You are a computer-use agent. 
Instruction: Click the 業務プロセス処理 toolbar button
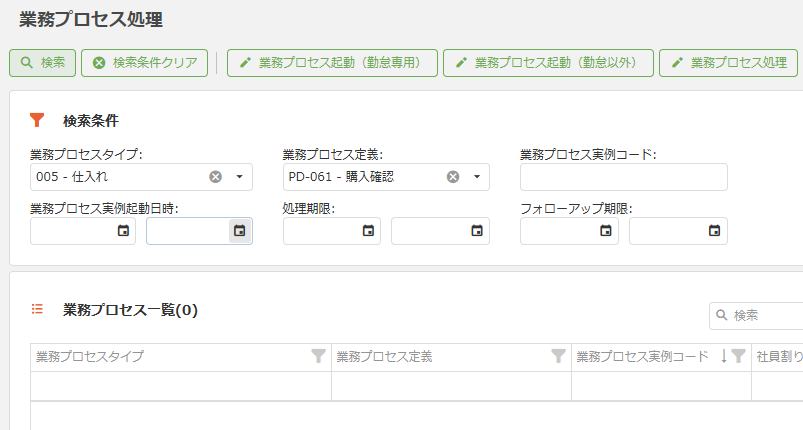[729, 62]
